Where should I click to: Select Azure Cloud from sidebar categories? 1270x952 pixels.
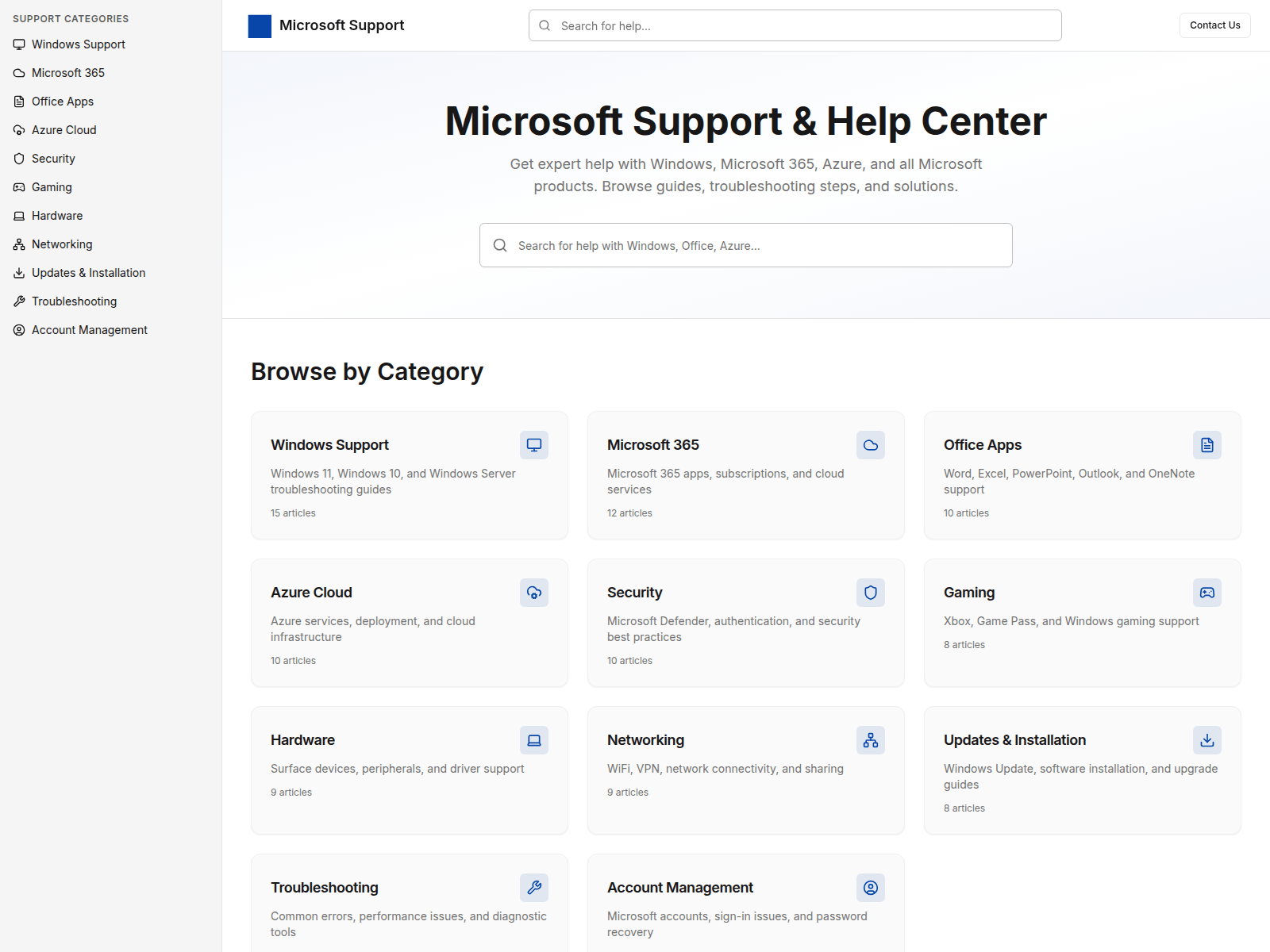click(x=63, y=130)
